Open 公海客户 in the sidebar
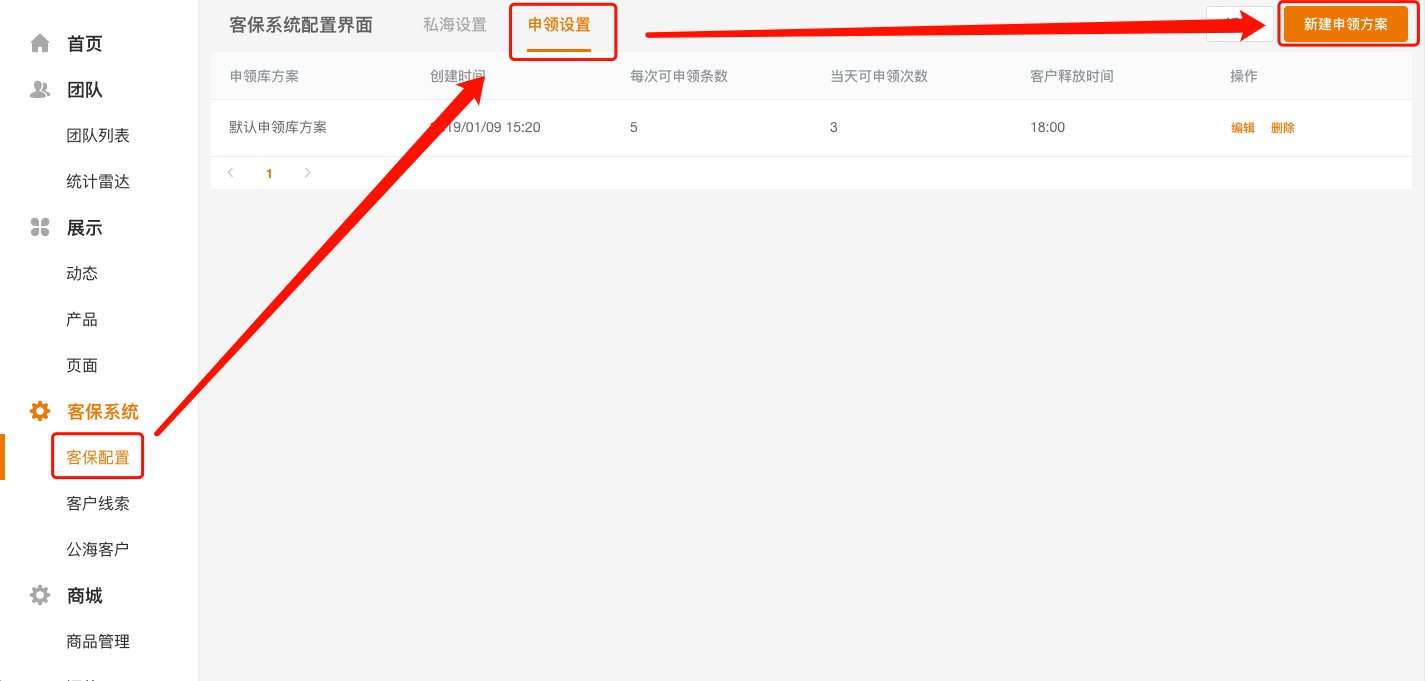The image size is (1425, 681). 98,549
